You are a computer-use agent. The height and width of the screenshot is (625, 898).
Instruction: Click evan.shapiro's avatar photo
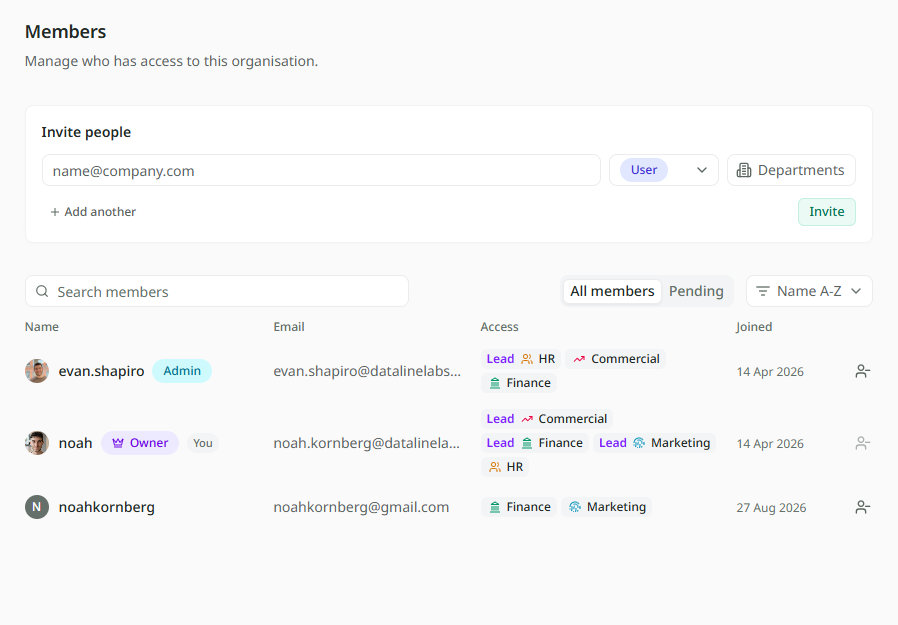point(37,371)
